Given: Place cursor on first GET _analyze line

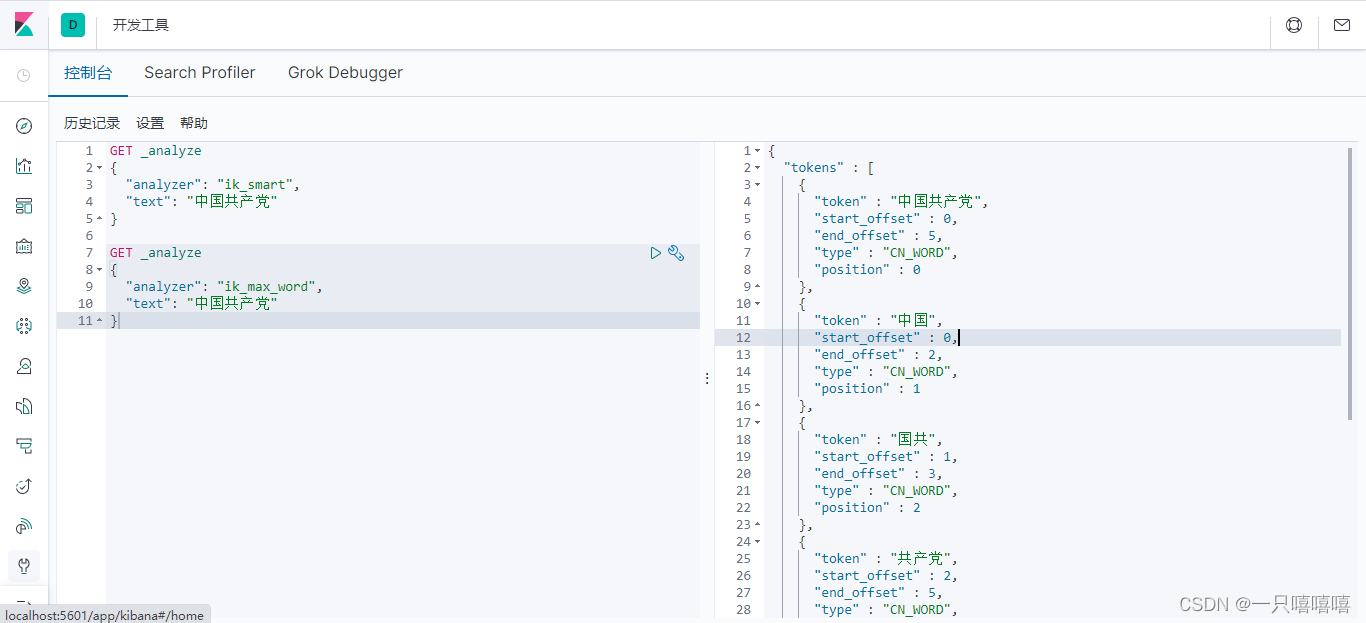Looking at the screenshot, I should tap(155, 151).
